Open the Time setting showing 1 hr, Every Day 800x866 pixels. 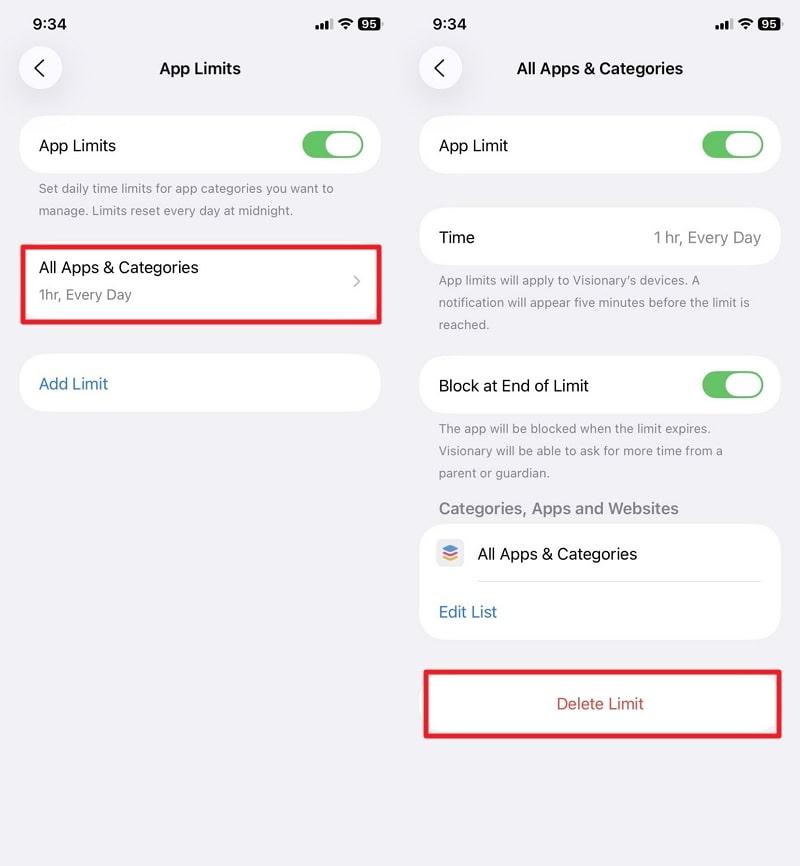pyautogui.click(x=600, y=237)
